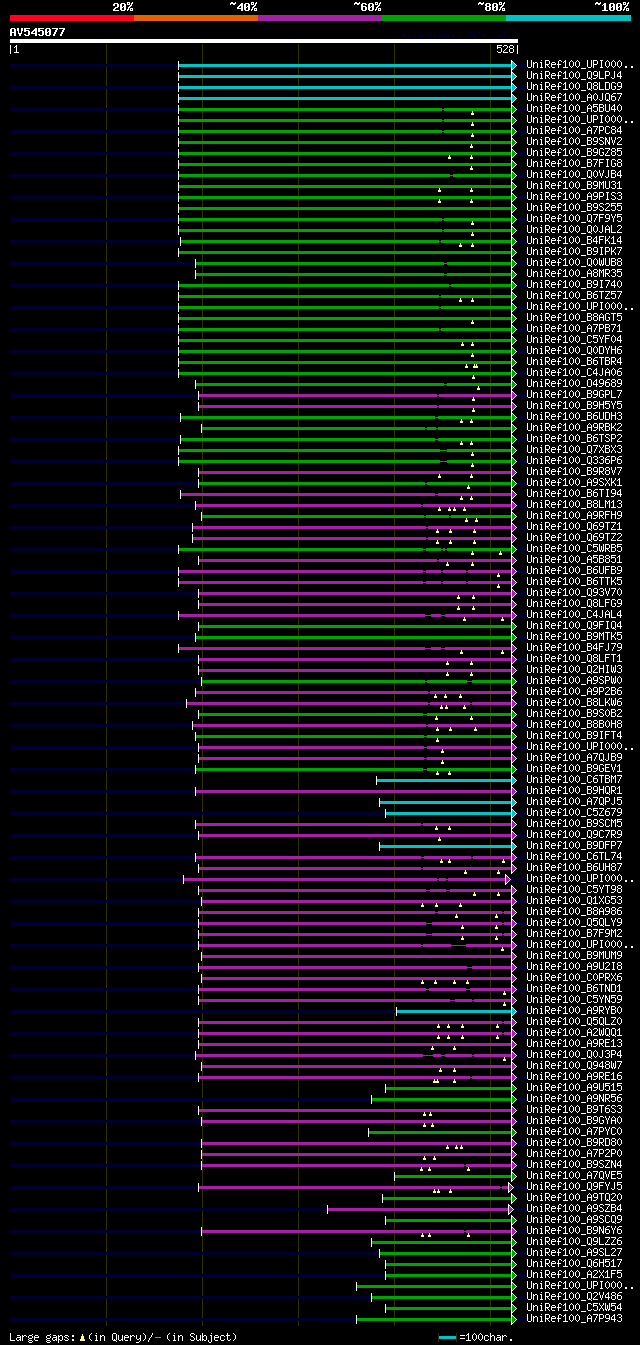Screen dimensions: 640x1345
Task: Click the orange ~40% identity legend segment
Action: (x=196, y=17)
